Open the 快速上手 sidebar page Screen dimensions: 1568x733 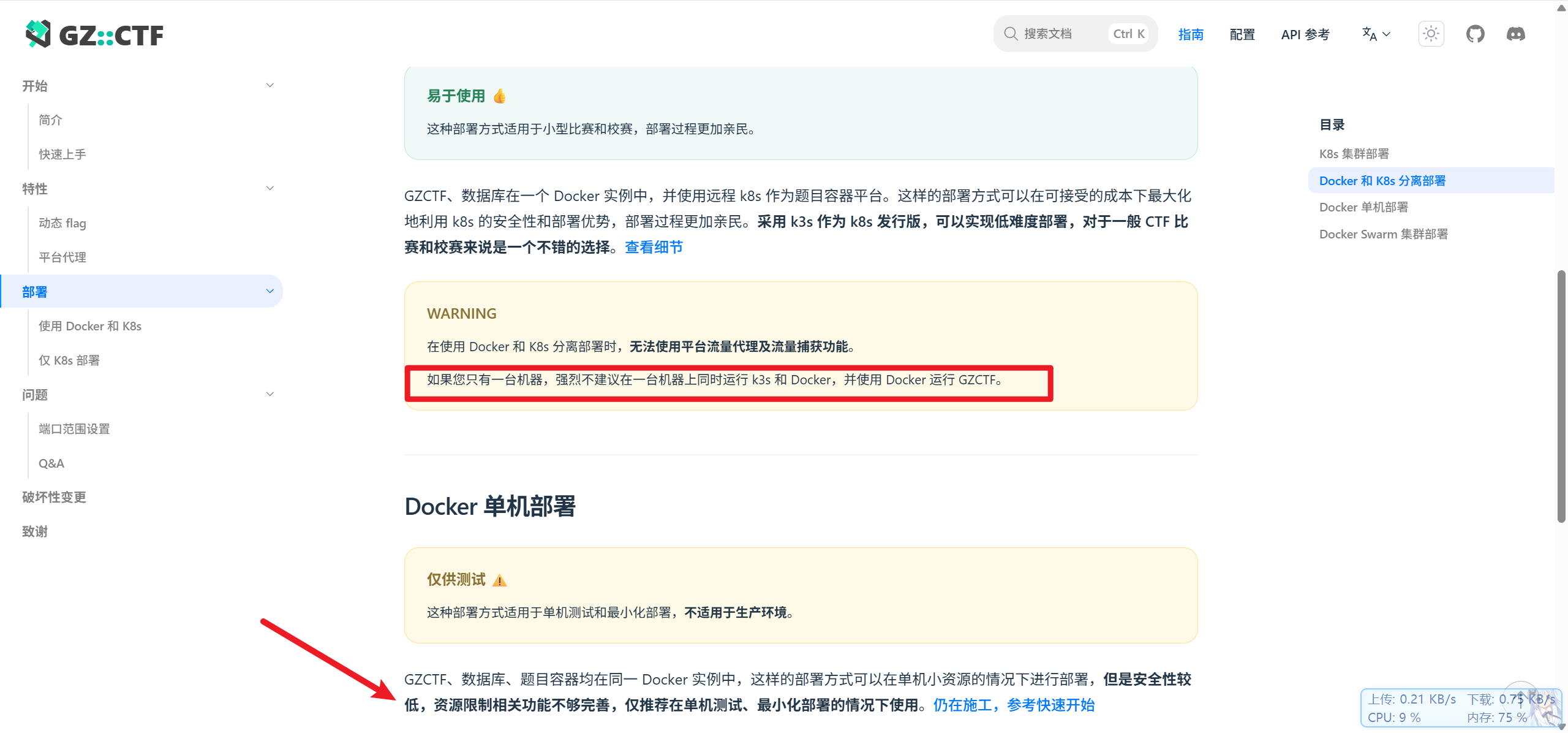62,154
